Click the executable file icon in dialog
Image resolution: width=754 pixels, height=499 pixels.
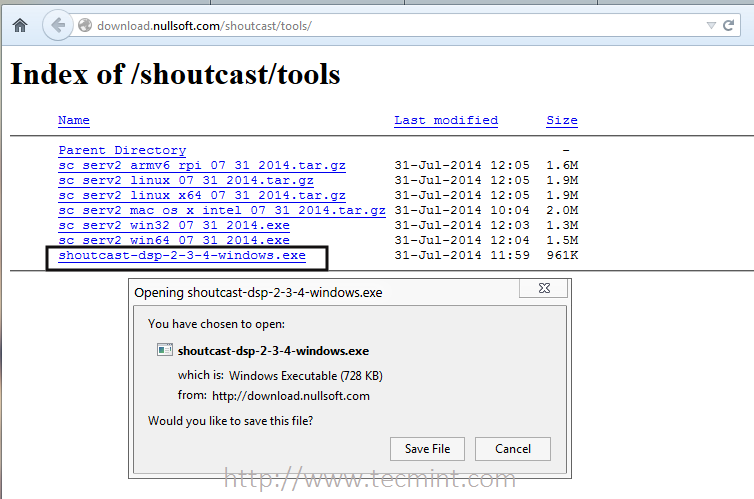pos(164,349)
